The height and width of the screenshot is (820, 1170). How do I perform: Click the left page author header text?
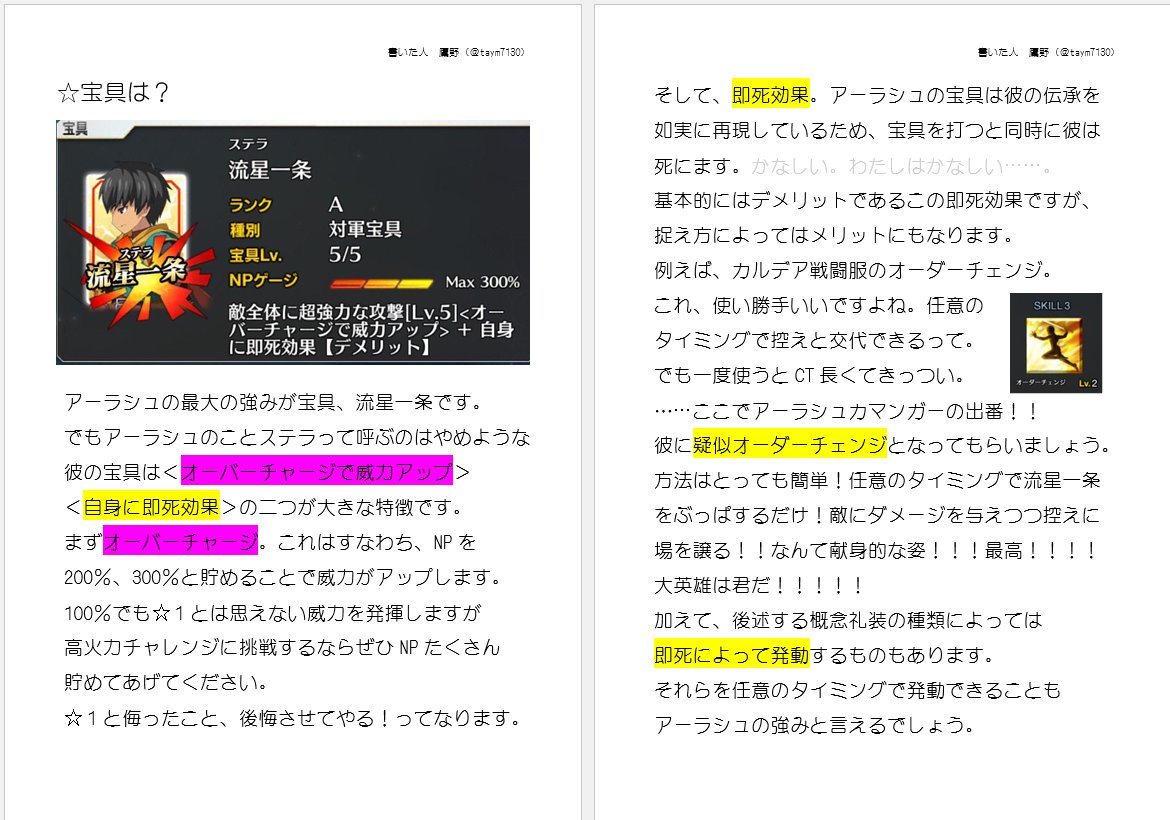coord(456,52)
